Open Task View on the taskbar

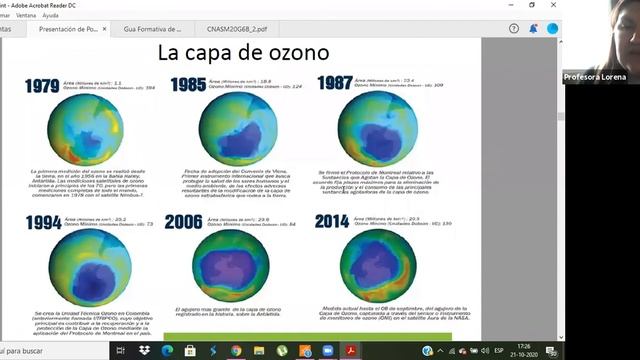pos(121,351)
